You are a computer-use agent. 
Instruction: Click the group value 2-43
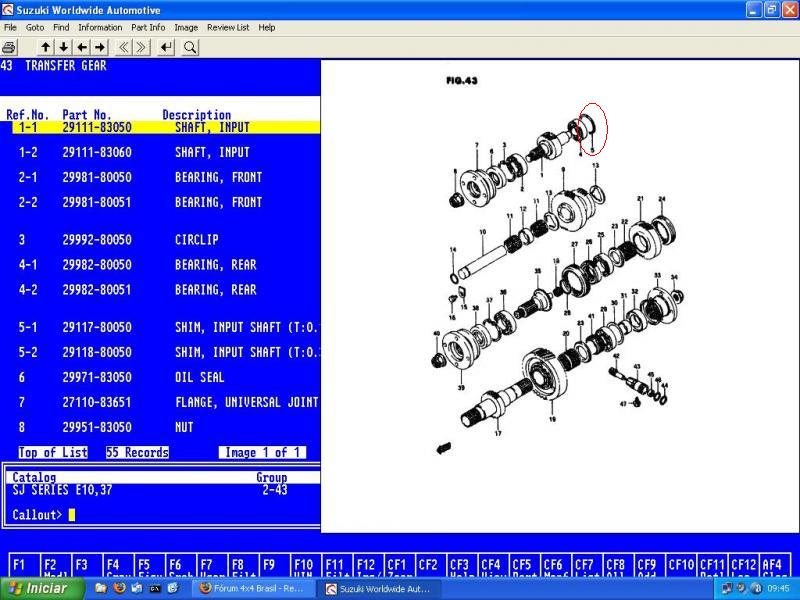click(x=275, y=490)
